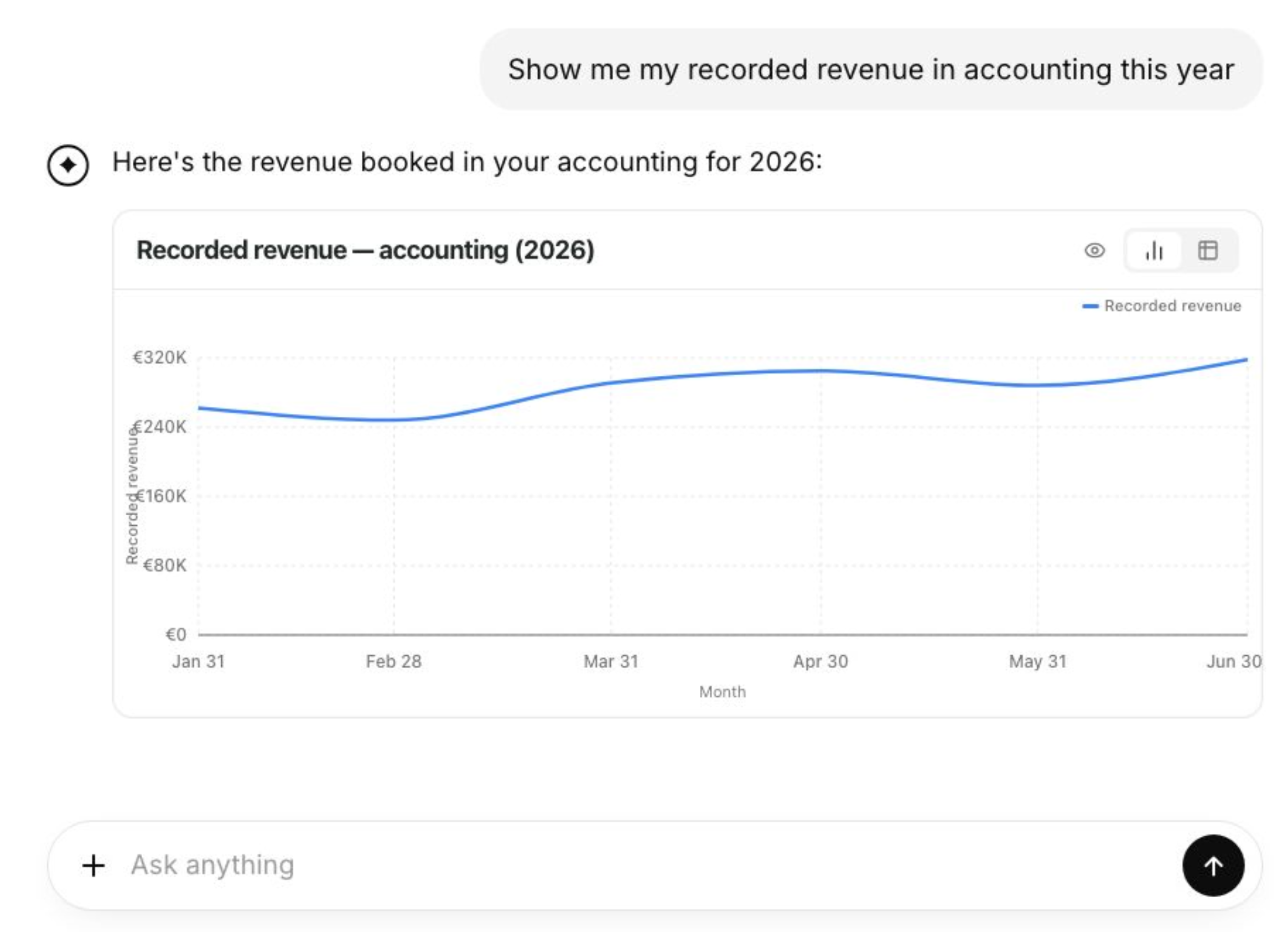Click the €320K y-axis label
Image resolution: width=1288 pixels, height=932 pixels.
(x=159, y=358)
